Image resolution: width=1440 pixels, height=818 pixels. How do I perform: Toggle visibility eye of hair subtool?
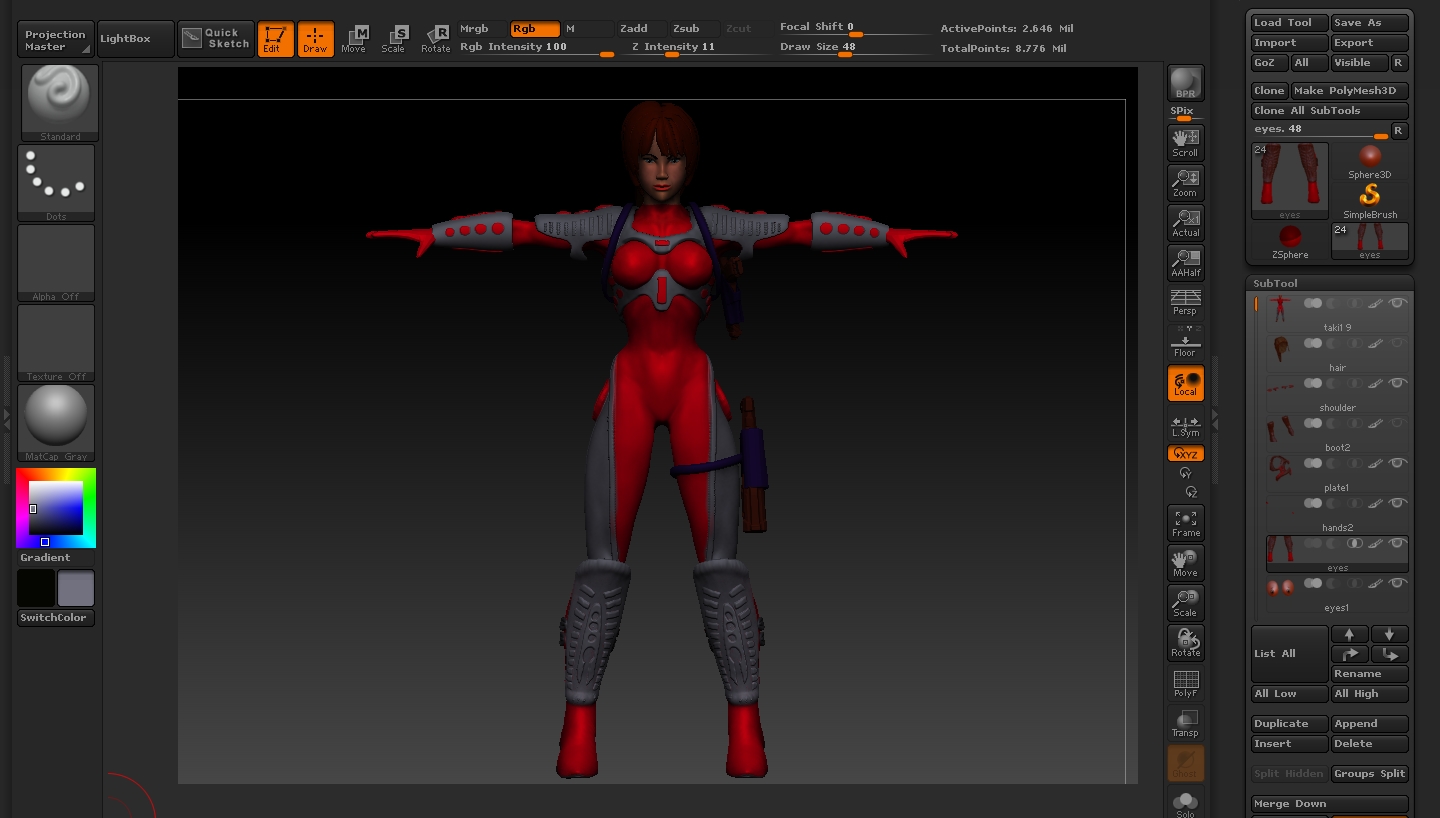point(1398,343)
